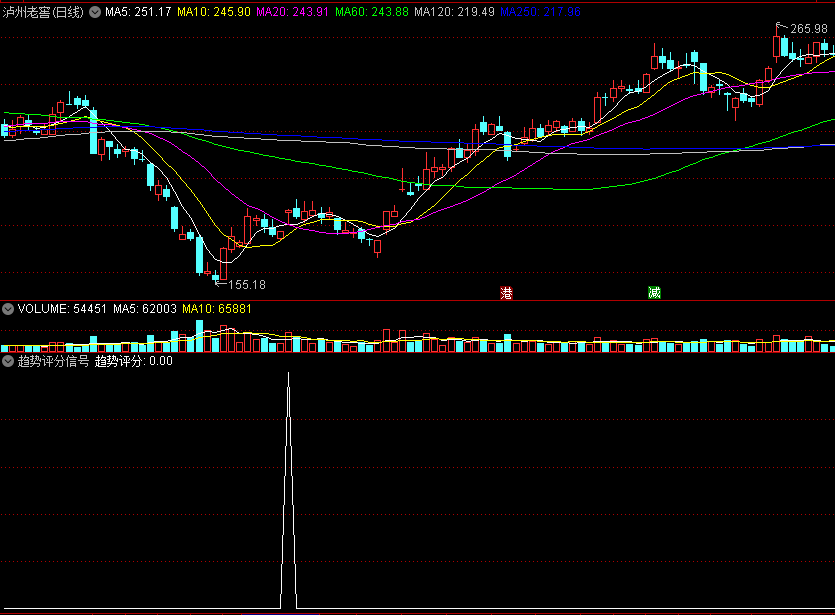835x615 pixels.
Task: Click the MA20: 243.91 label
Action: click(x=292, y=12)
